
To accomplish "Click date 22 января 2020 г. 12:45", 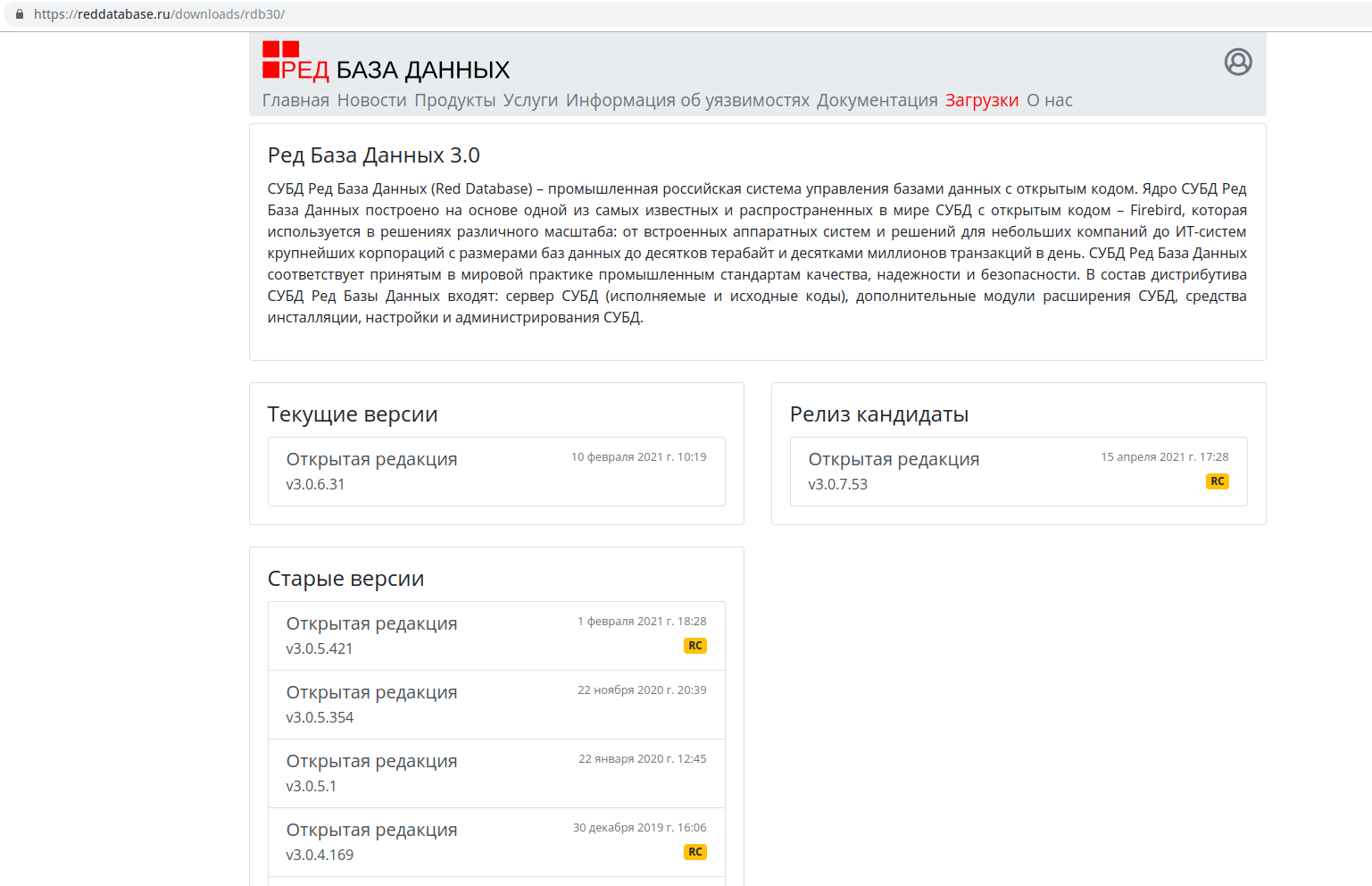I will click(x=642, y=759).
